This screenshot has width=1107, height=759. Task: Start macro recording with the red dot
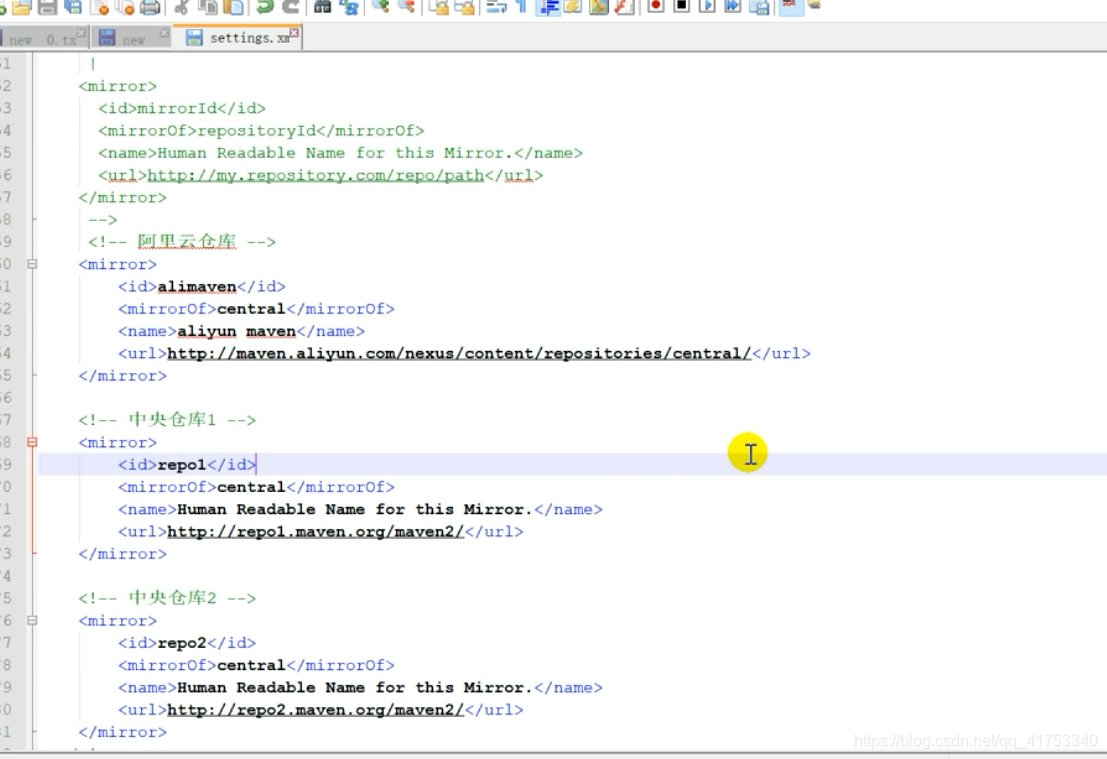[656, 7]
